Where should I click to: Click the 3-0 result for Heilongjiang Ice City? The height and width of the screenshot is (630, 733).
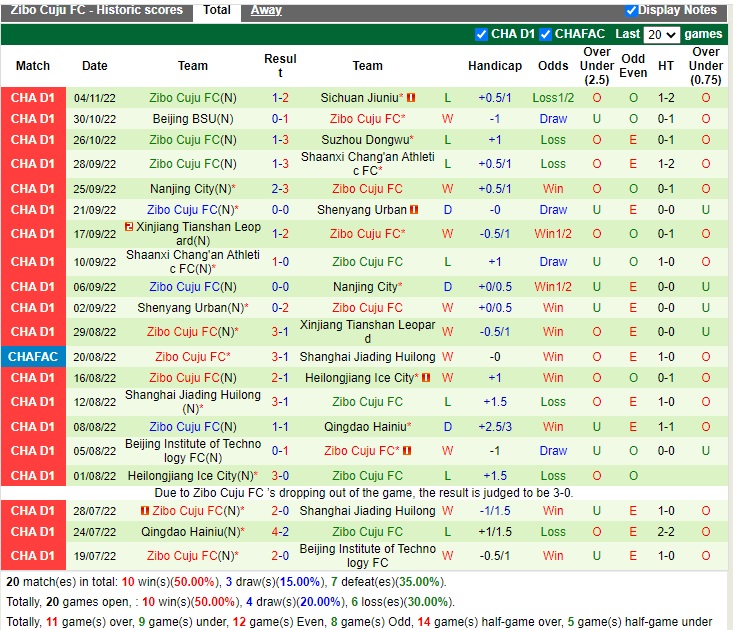click(x=280, y=476)
